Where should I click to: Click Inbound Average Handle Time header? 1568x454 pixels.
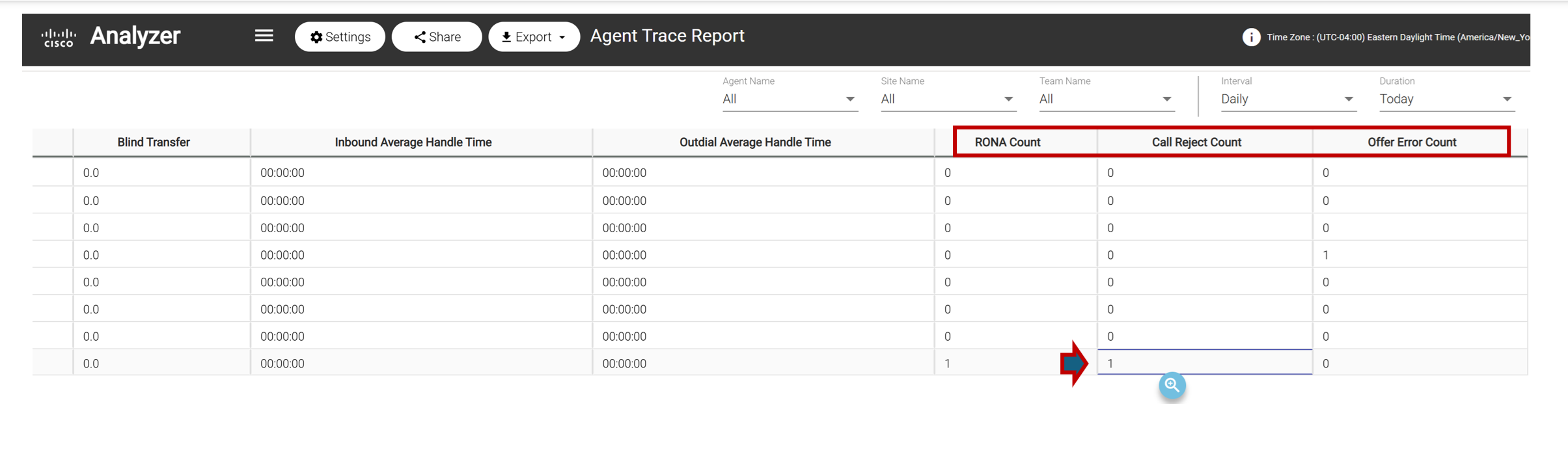(413, 142)
